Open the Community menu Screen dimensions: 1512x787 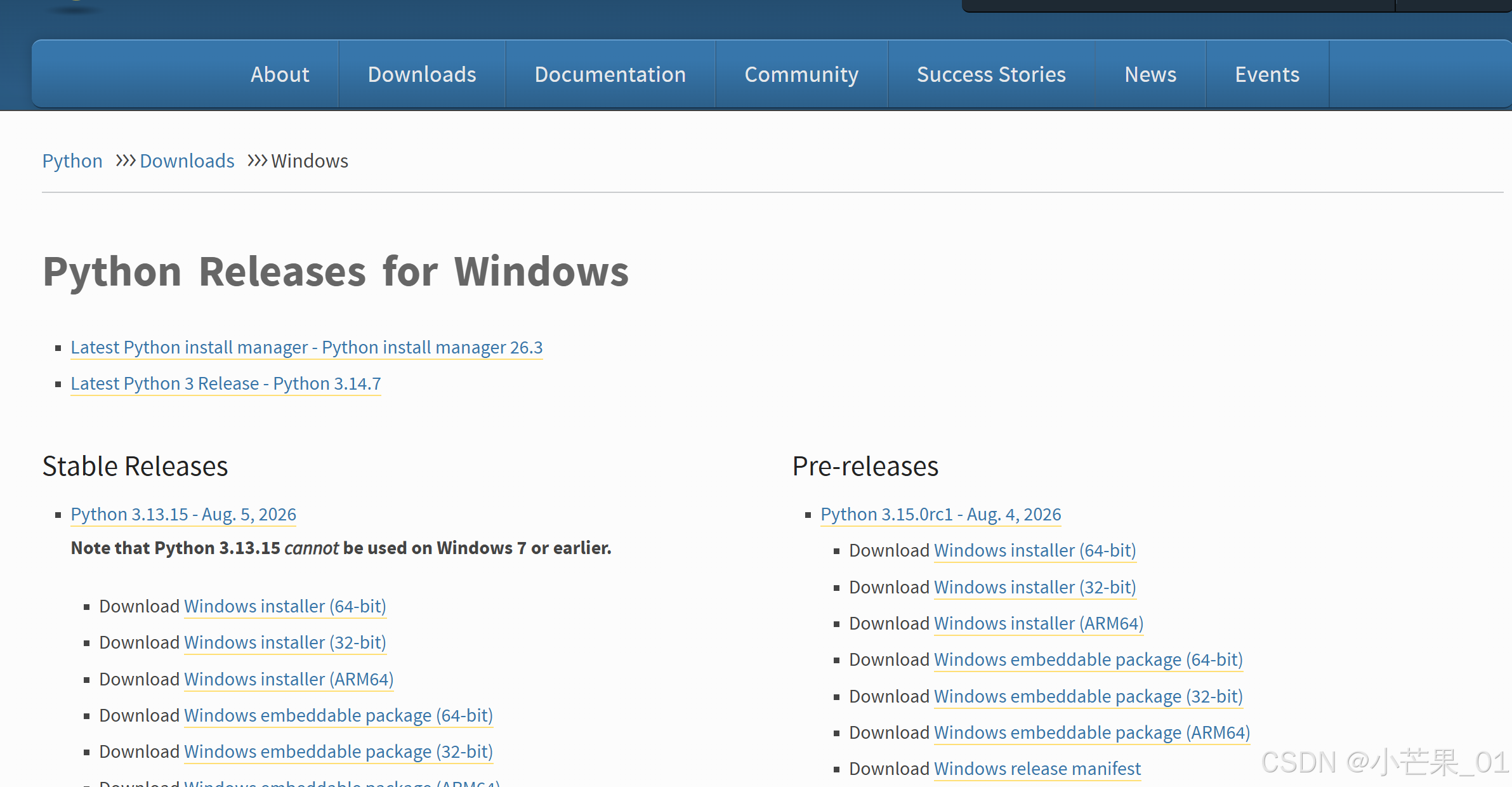[801, 74]
